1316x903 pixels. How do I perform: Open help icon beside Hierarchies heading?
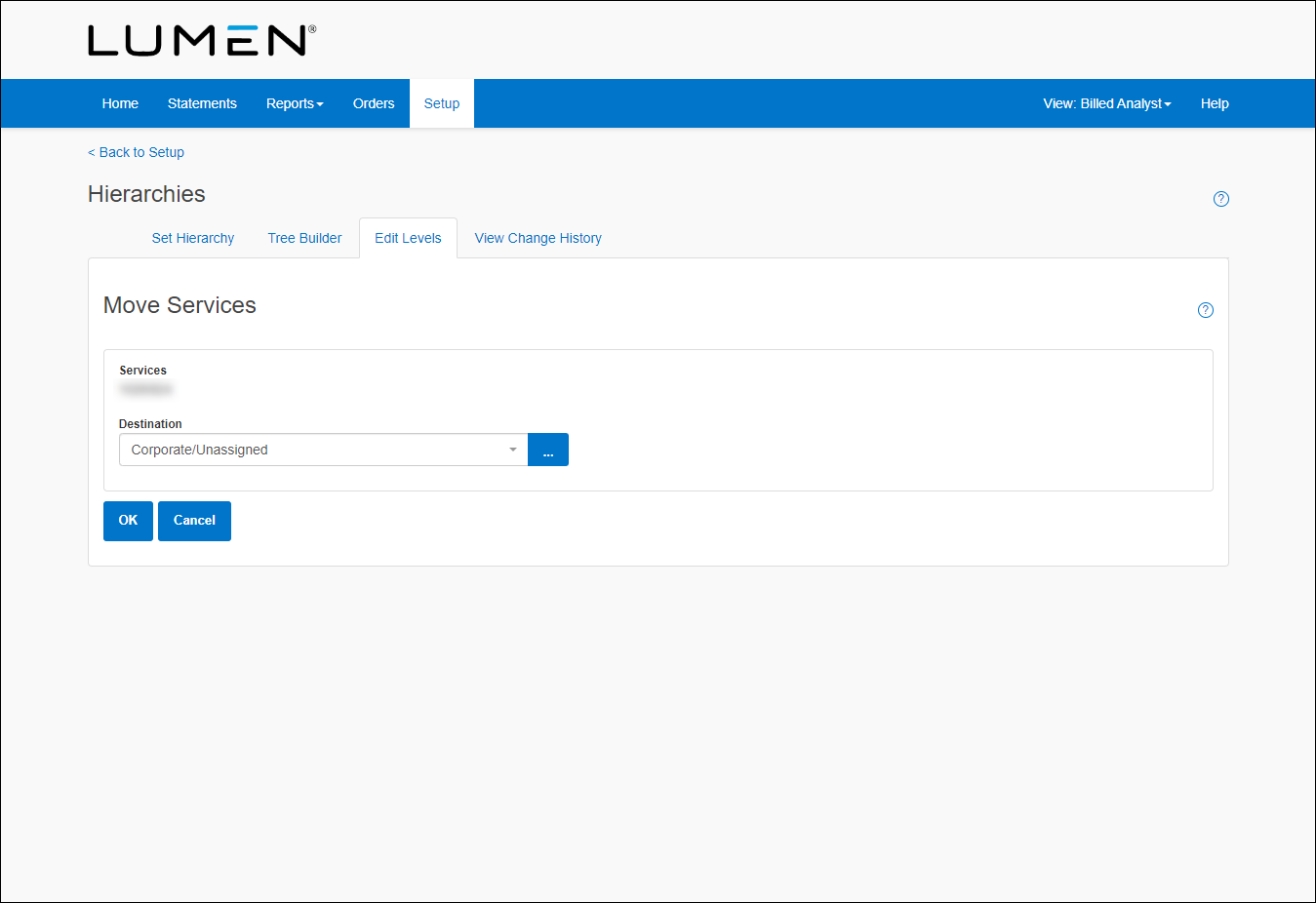click(x=1220, y=199)
